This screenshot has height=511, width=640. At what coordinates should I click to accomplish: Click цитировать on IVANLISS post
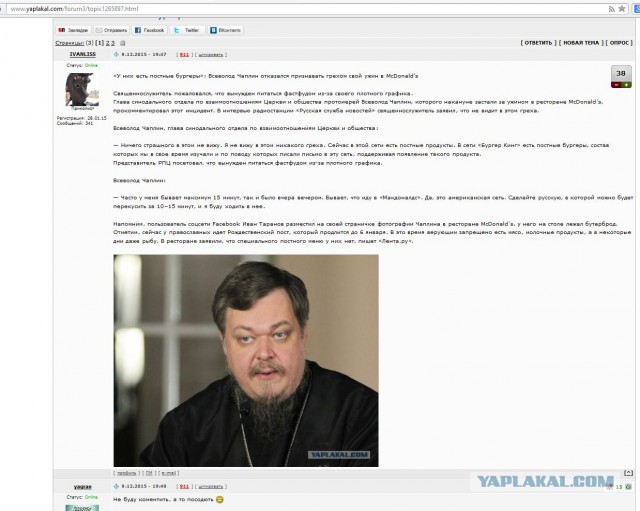(x=211, y=54)
